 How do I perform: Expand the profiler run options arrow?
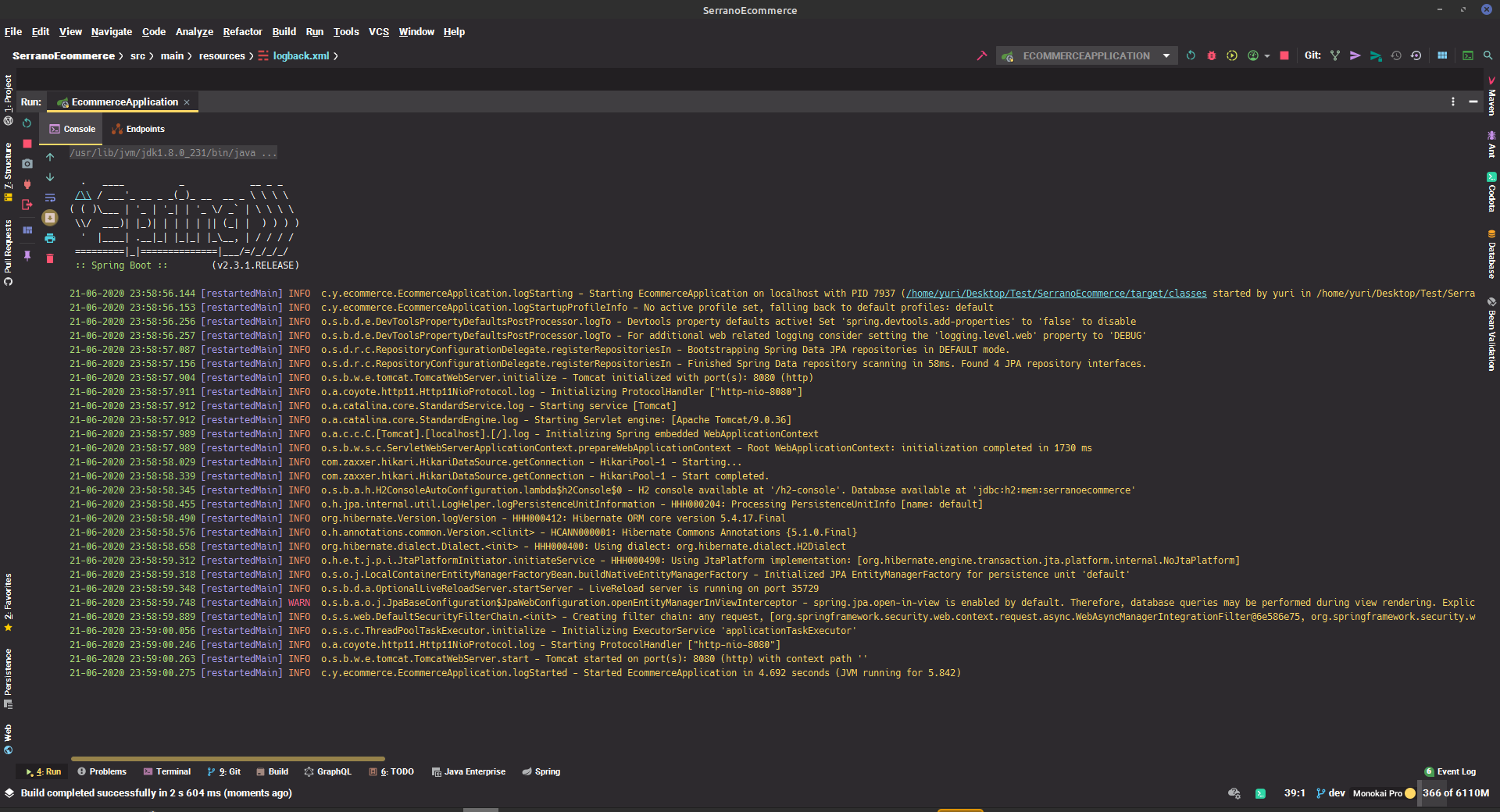[x=1267, y=55]
